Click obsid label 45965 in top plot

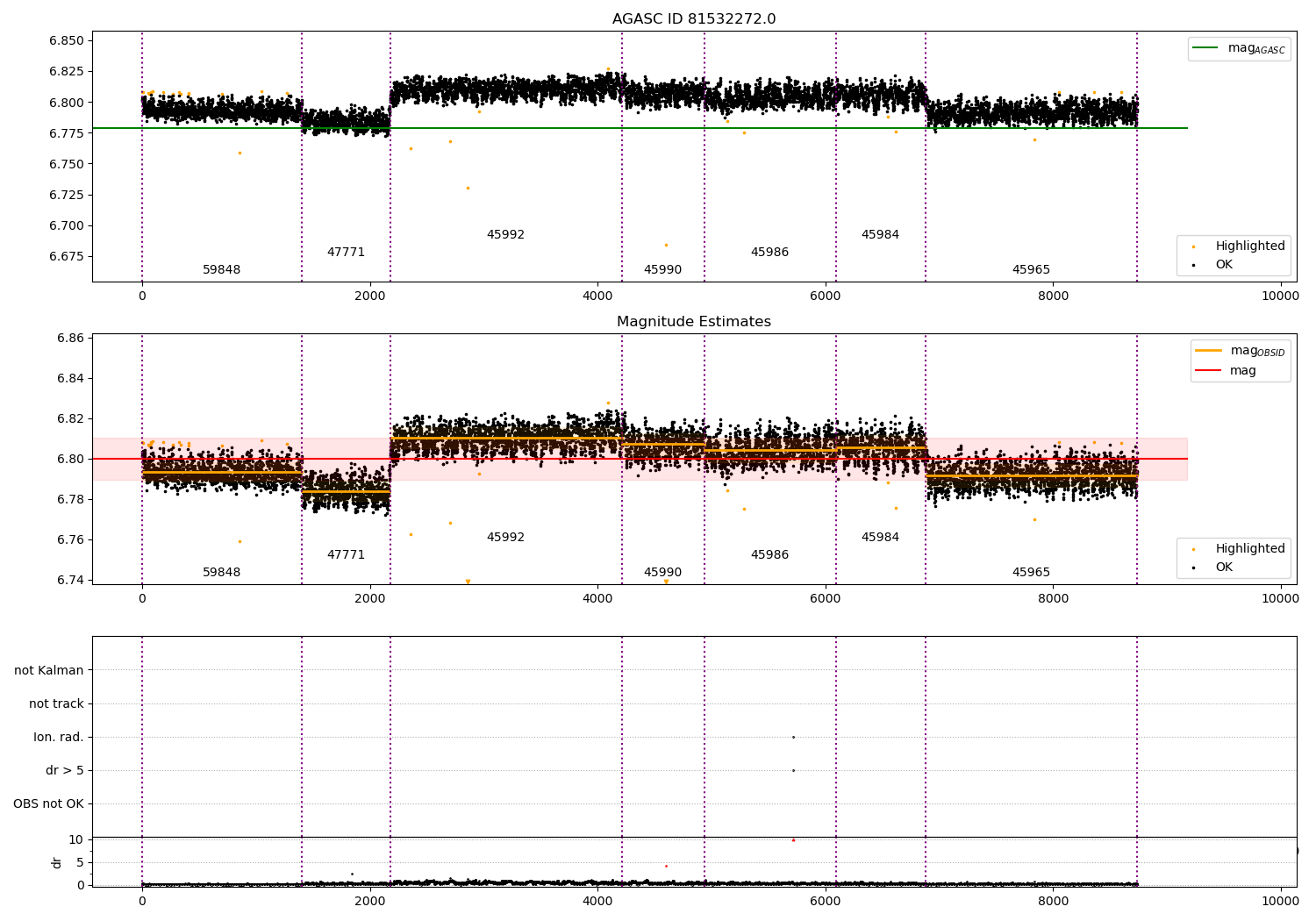coord(1031,270)
